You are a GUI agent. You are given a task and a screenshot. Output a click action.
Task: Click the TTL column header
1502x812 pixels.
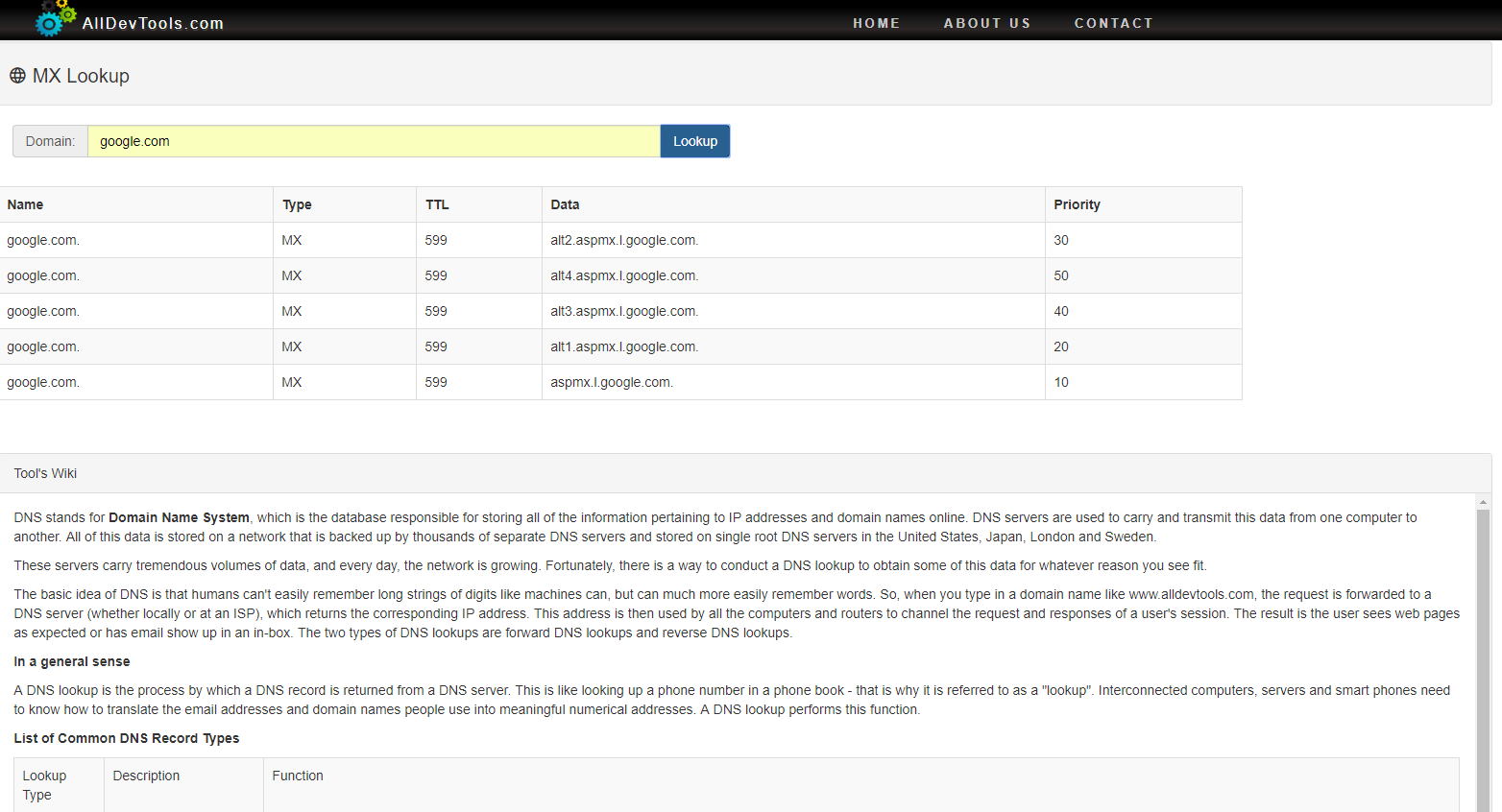[x=479, y=204]
